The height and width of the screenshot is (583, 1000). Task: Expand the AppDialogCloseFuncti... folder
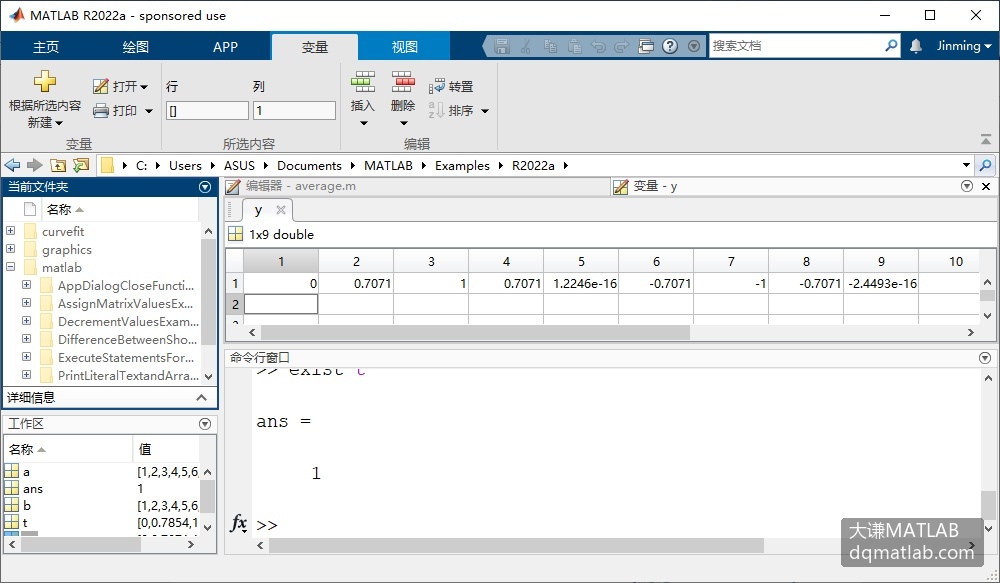(26, 284)
